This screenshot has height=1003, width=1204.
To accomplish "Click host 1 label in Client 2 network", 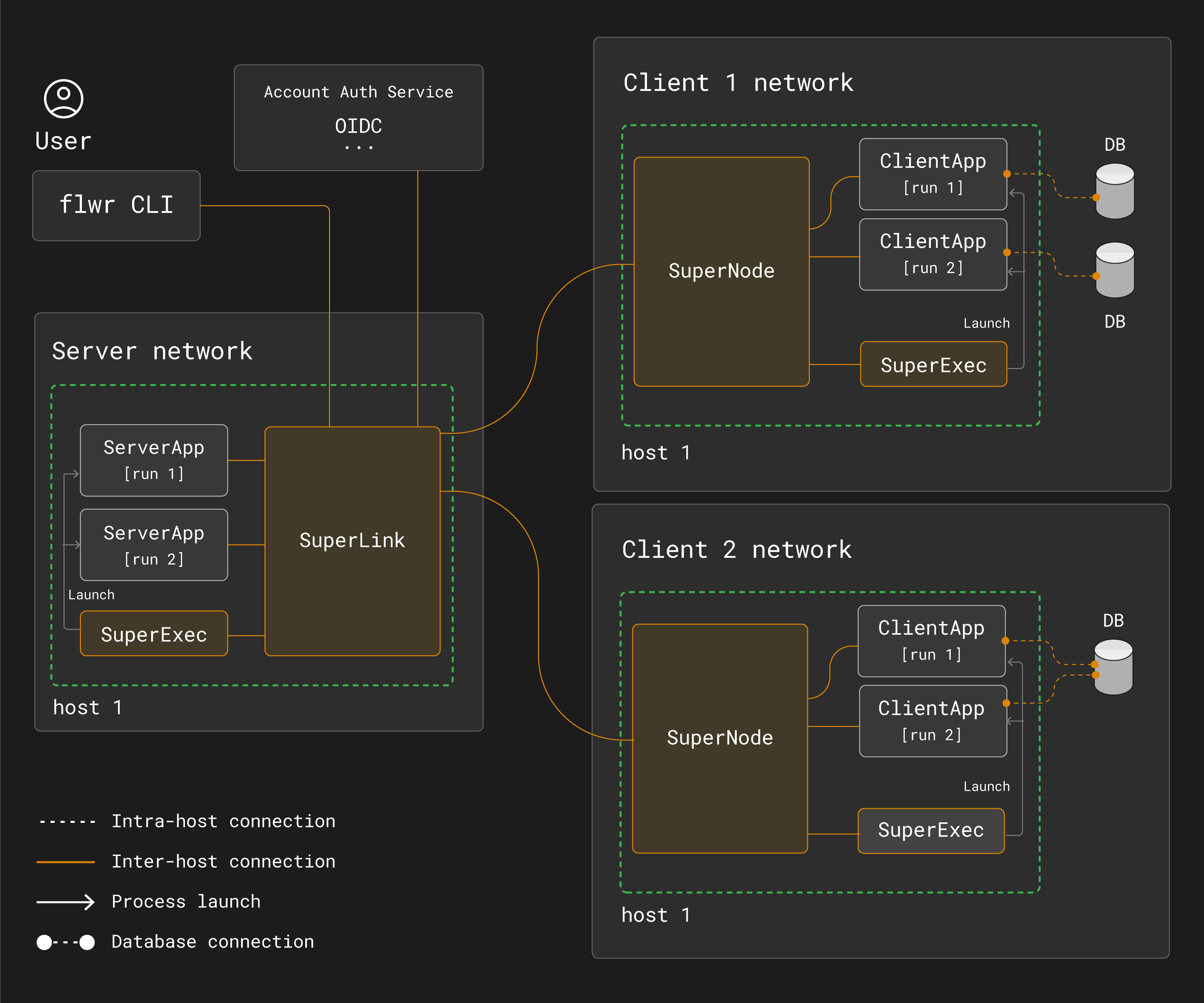I will click(656, 915).
